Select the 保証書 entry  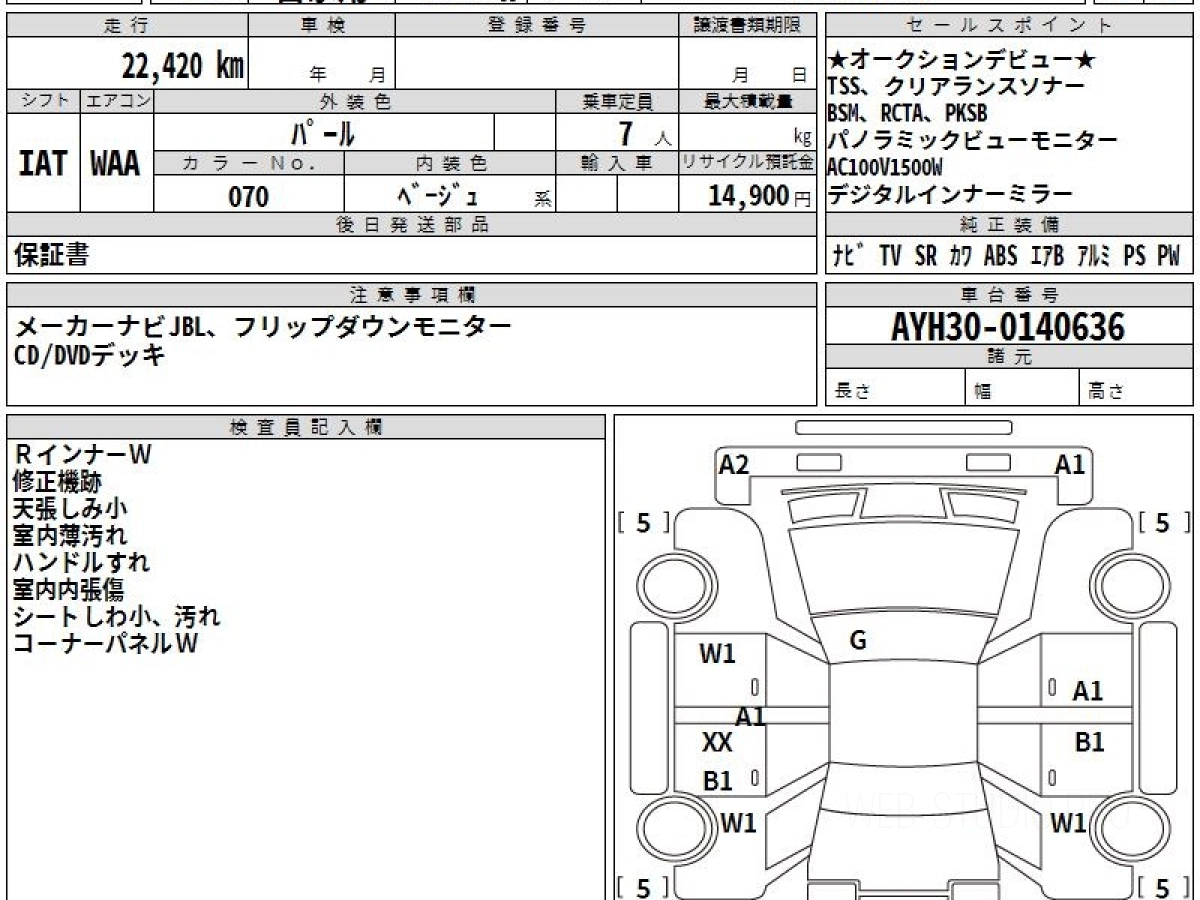pos(51,256)
